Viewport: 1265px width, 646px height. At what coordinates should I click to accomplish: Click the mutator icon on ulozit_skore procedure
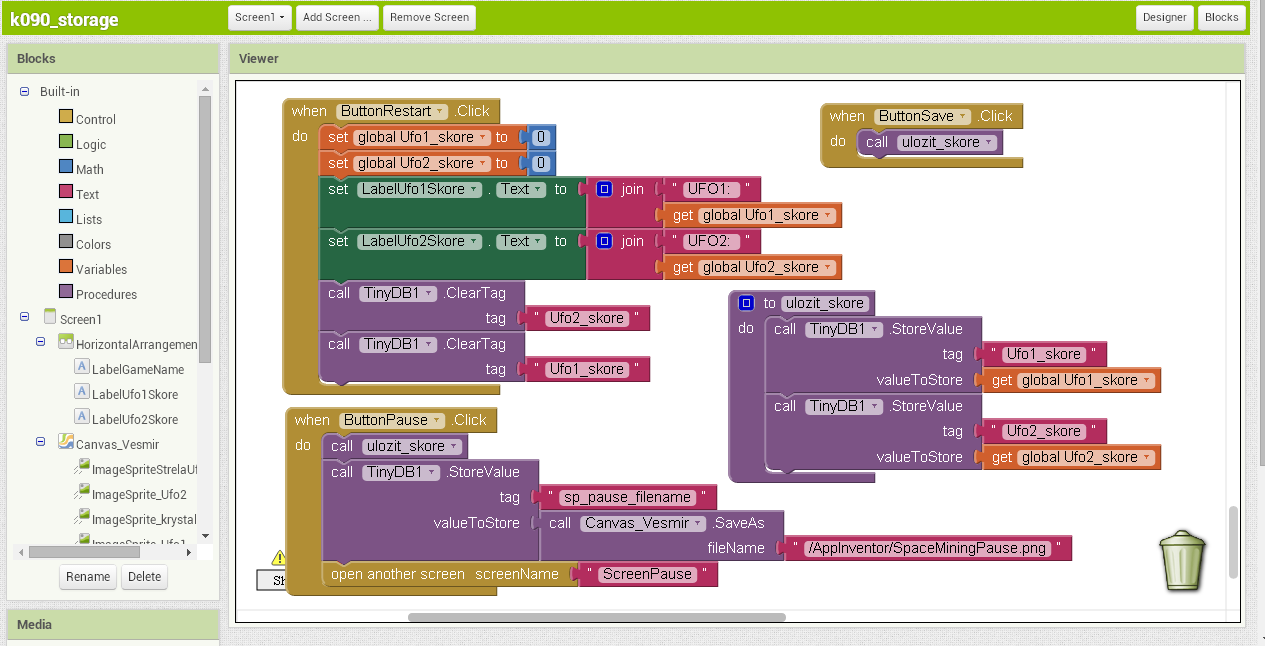(x=746, y=303)
